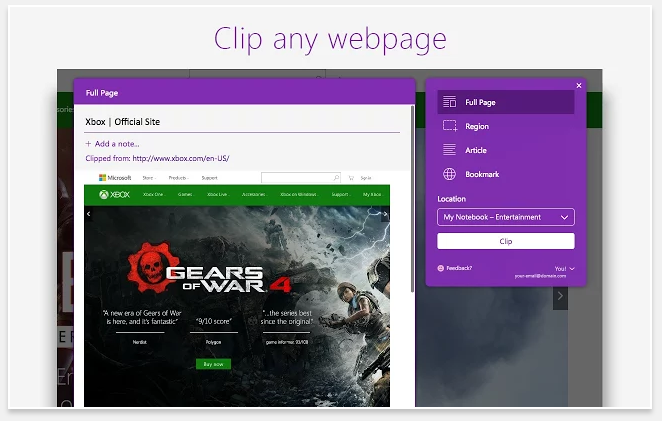Select the Full Page clip mode icon
This screenshot has height=421, width=662.
point(449,102)
